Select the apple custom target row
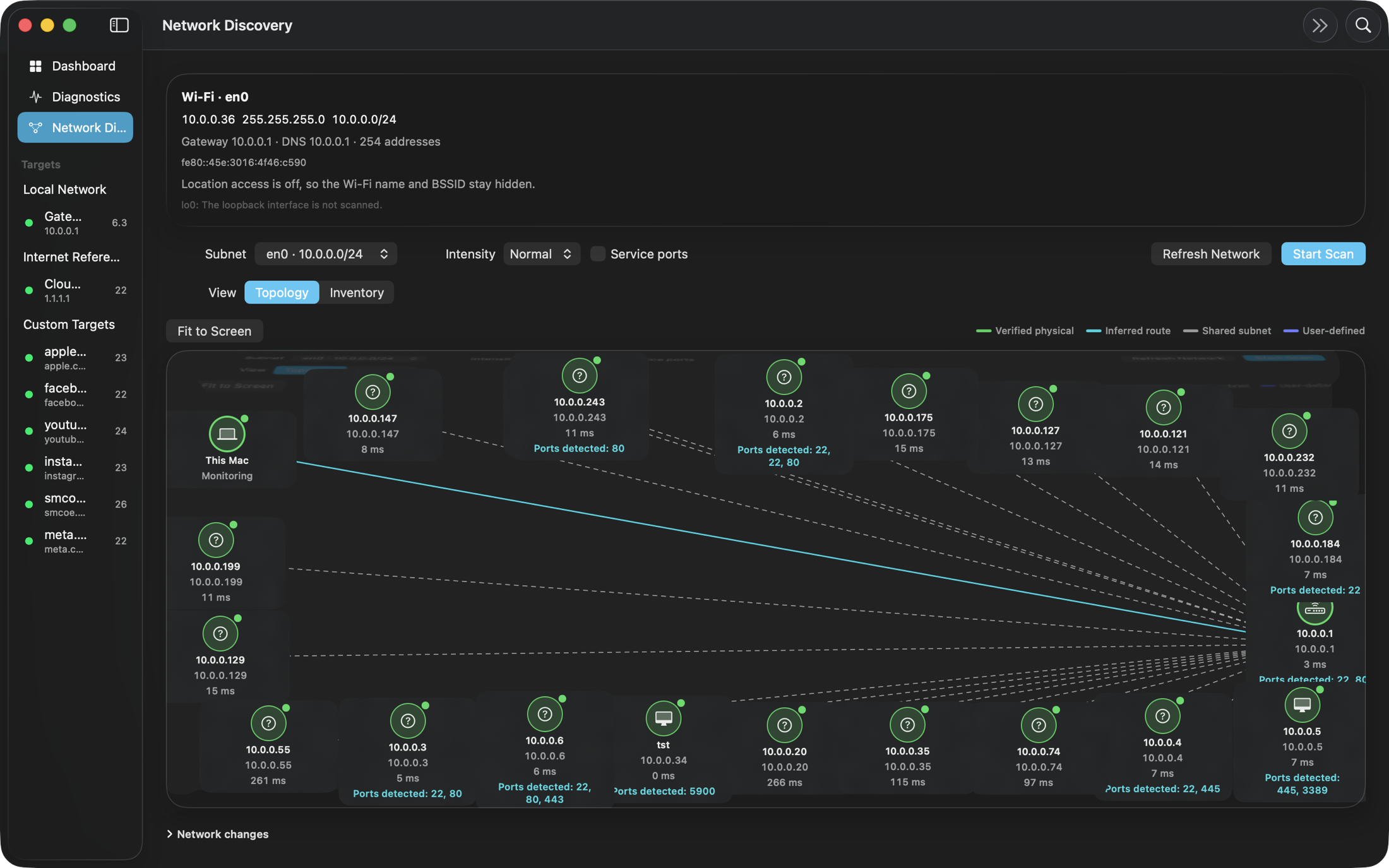Viewport: 1389px width, 868px height. point(75,358)
